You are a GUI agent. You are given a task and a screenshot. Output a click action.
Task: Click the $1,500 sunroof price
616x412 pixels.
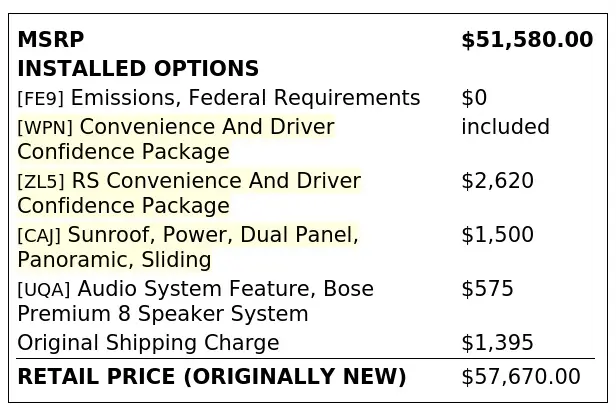[x=497, y=234]
